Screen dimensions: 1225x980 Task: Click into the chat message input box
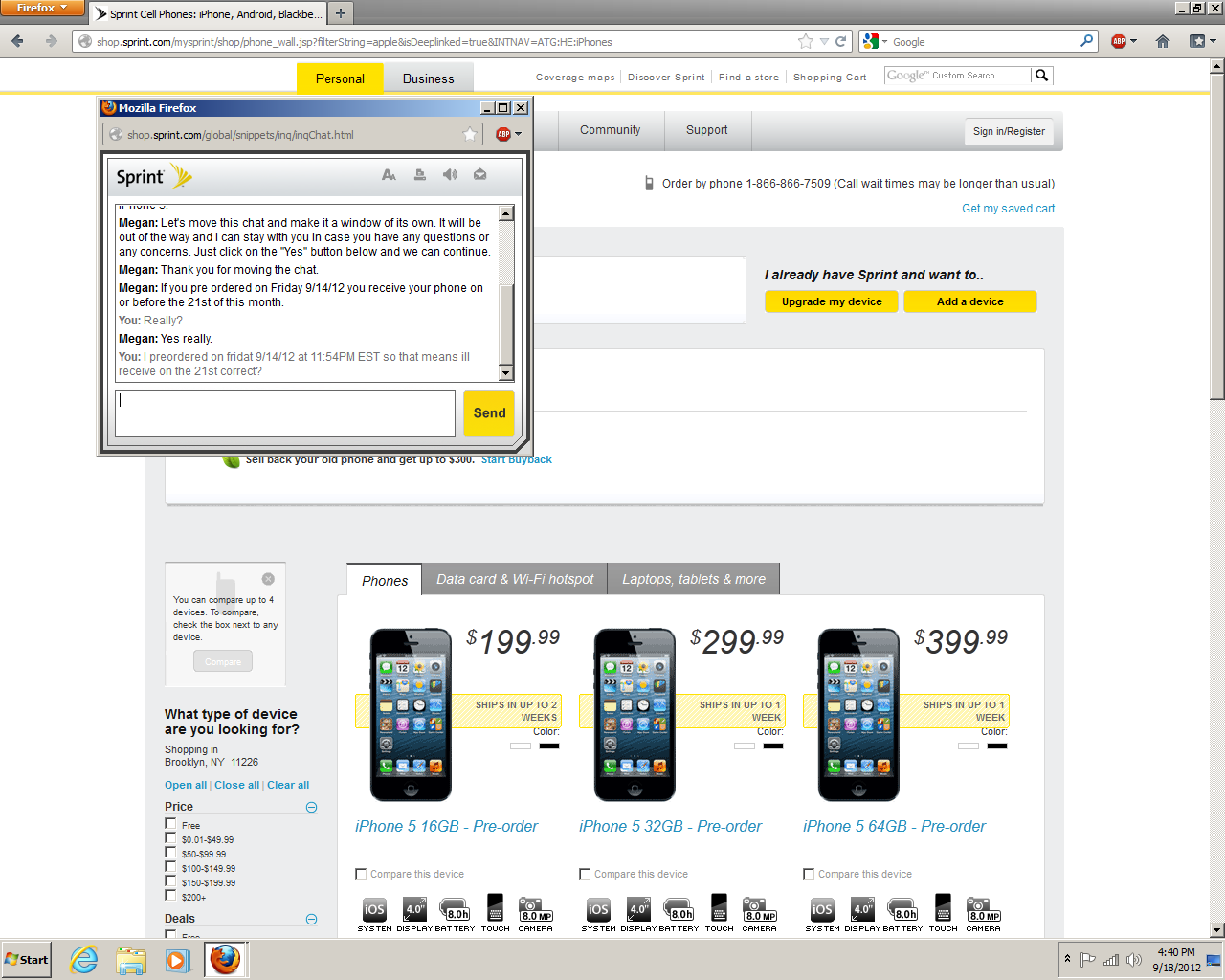(285, 413)
